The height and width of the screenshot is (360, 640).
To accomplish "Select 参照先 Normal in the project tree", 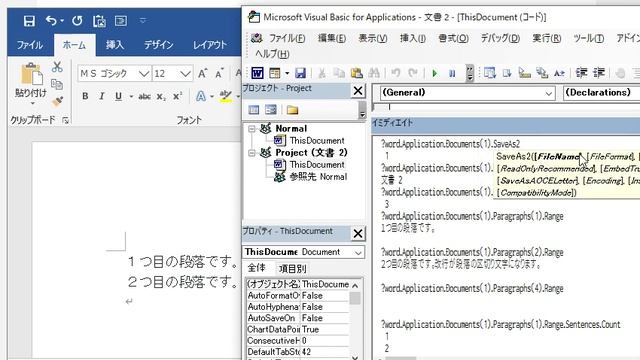I will 318,177.
